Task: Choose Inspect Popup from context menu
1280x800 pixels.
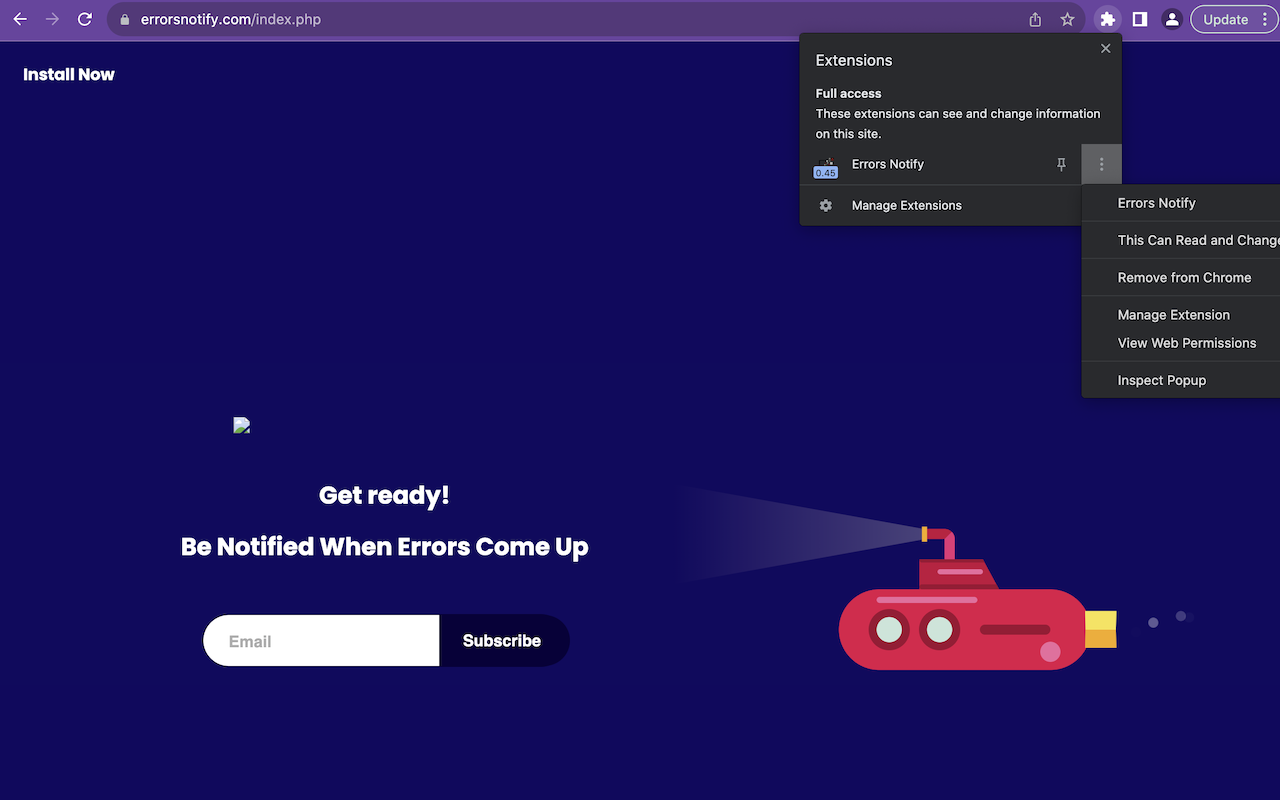Action: (x=1161, y=380)
